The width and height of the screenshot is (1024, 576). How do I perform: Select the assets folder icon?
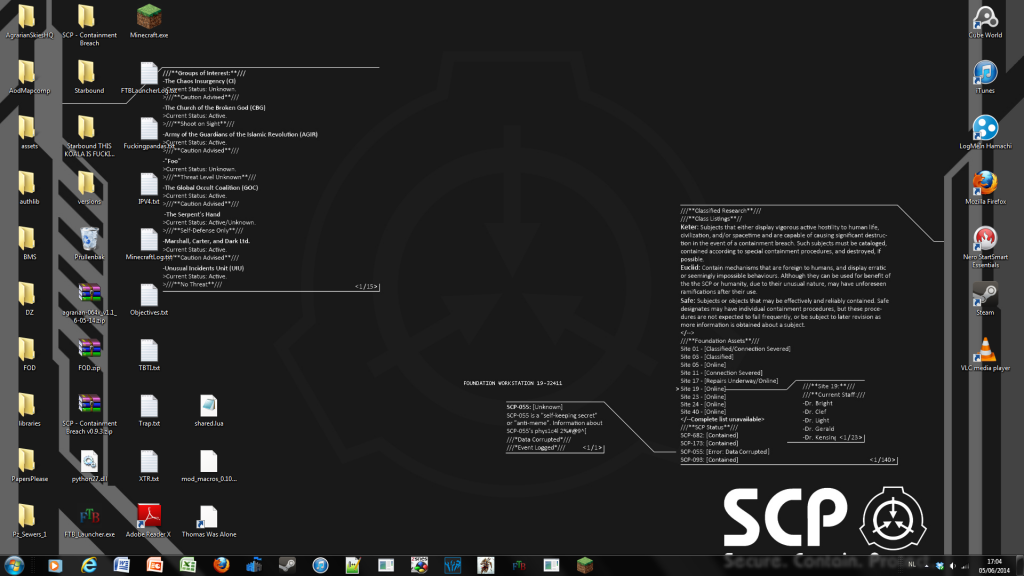click(29, 129)
